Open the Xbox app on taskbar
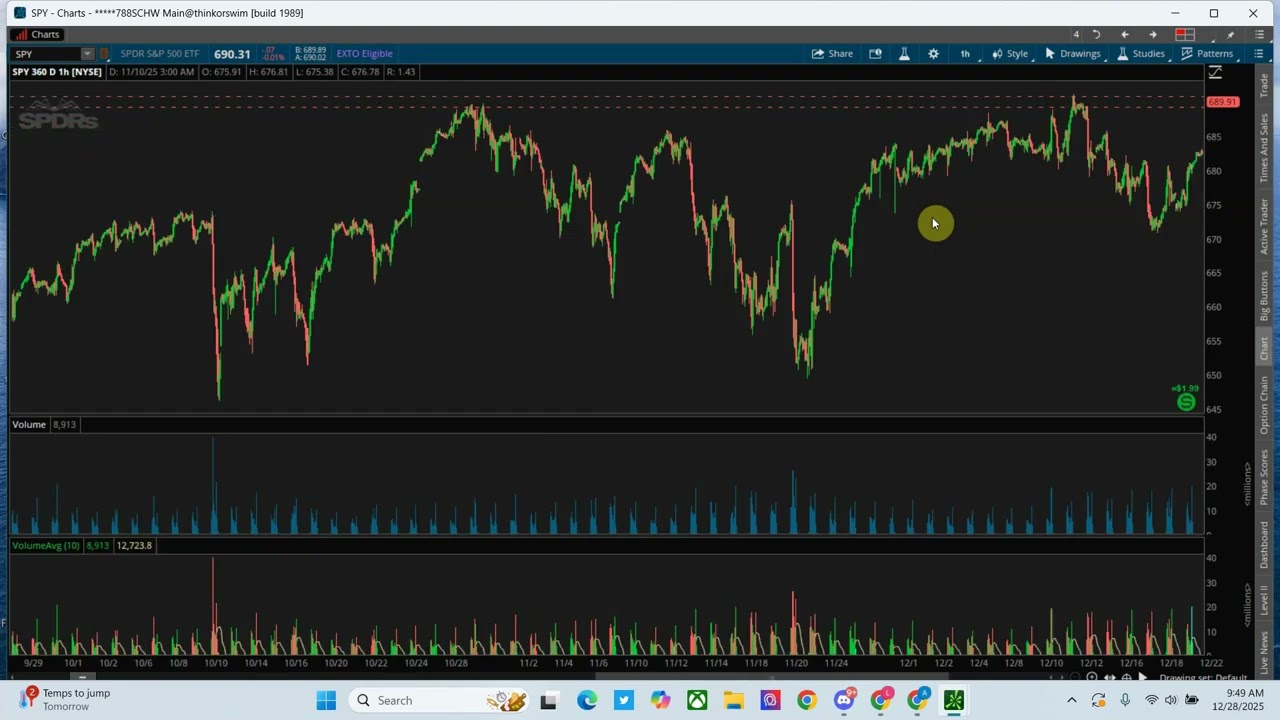 pos(697,701)
